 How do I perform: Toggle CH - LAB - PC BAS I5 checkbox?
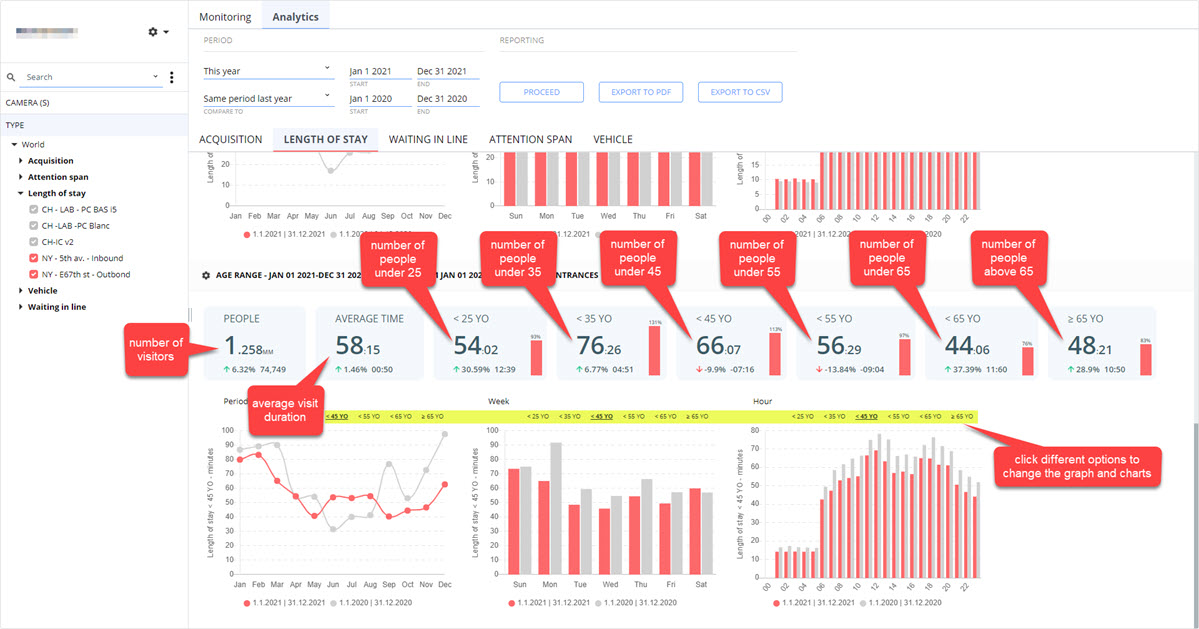34,209
